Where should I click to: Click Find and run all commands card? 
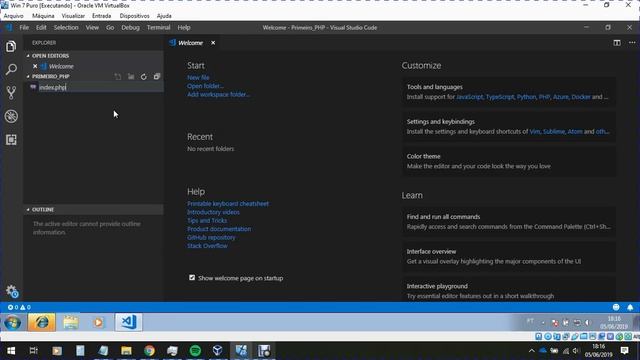pyautogui.click(x=509, y=222)
